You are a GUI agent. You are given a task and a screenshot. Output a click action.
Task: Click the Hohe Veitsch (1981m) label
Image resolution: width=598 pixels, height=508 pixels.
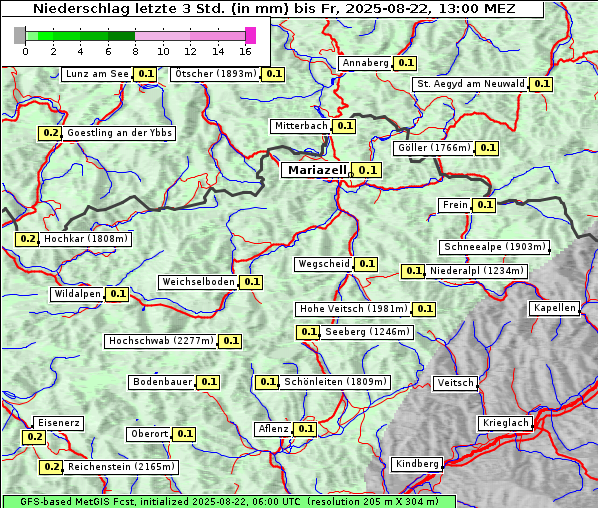pos(353,309)
